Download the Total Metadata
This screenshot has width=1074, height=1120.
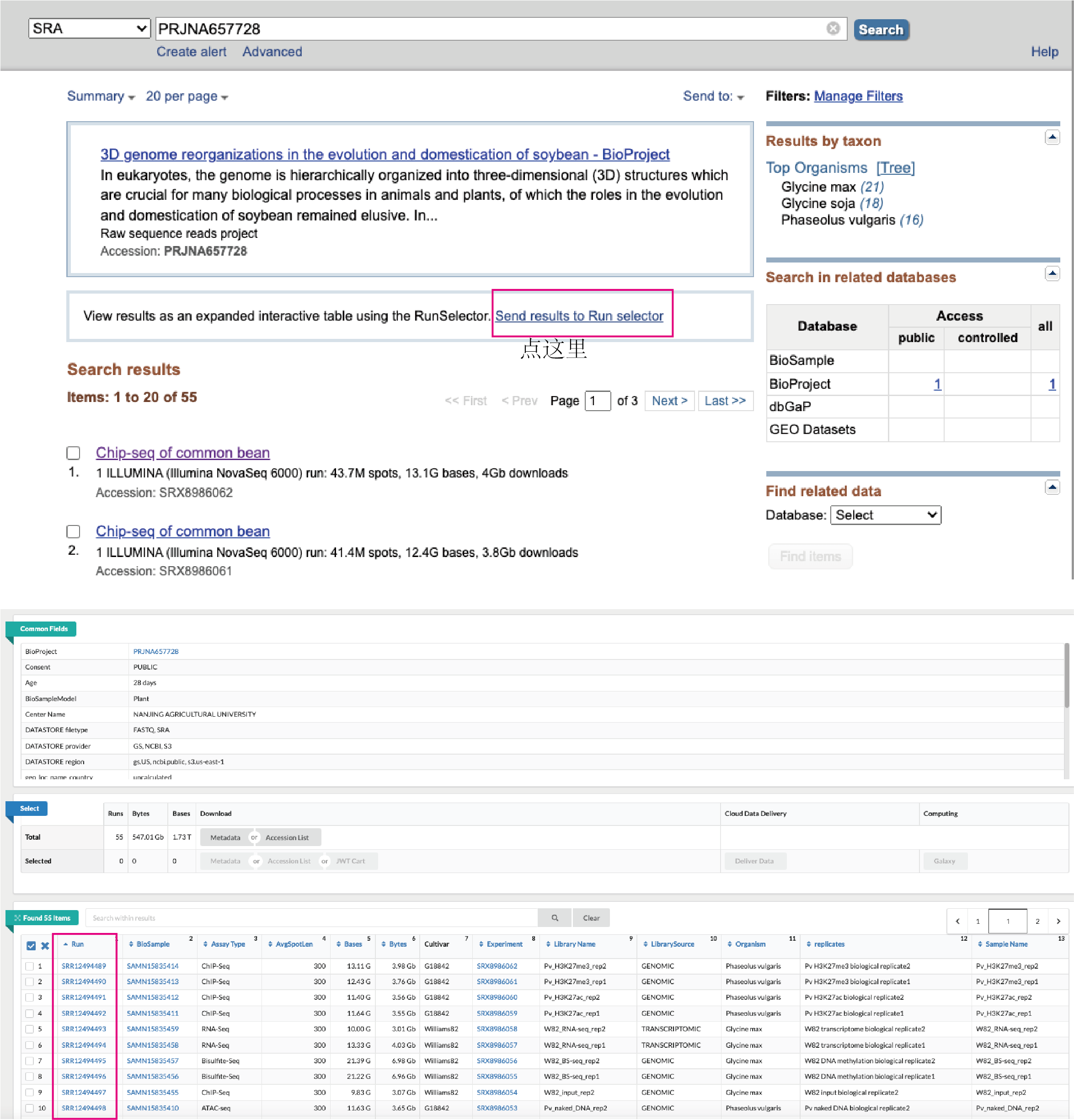coord(225,838)
